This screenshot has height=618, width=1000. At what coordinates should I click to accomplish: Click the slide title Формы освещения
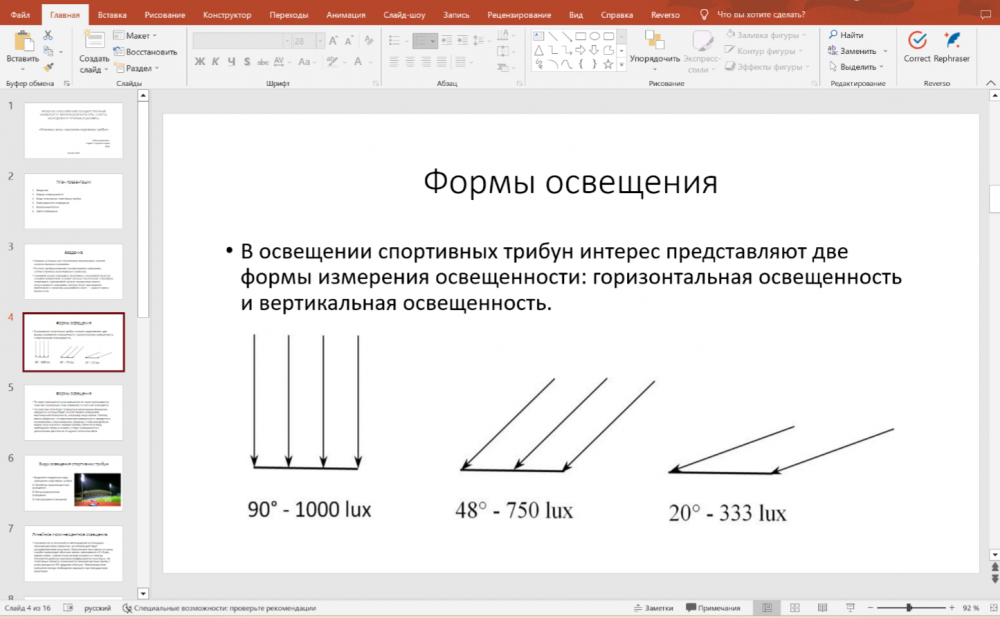click(x=570, y=182)
